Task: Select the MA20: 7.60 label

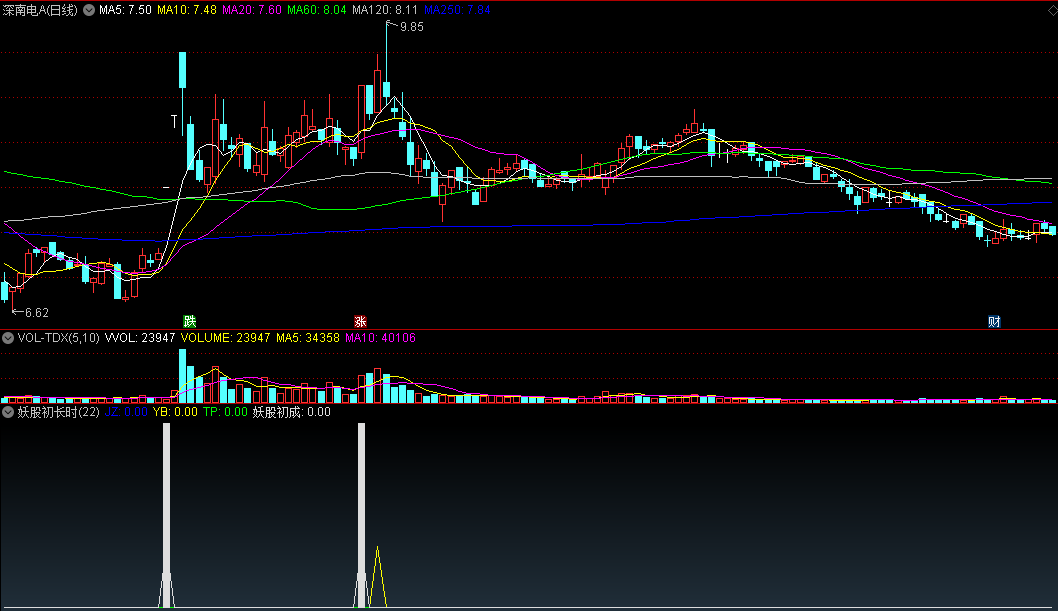Action: pyautogui.click(x=252, y=10)
